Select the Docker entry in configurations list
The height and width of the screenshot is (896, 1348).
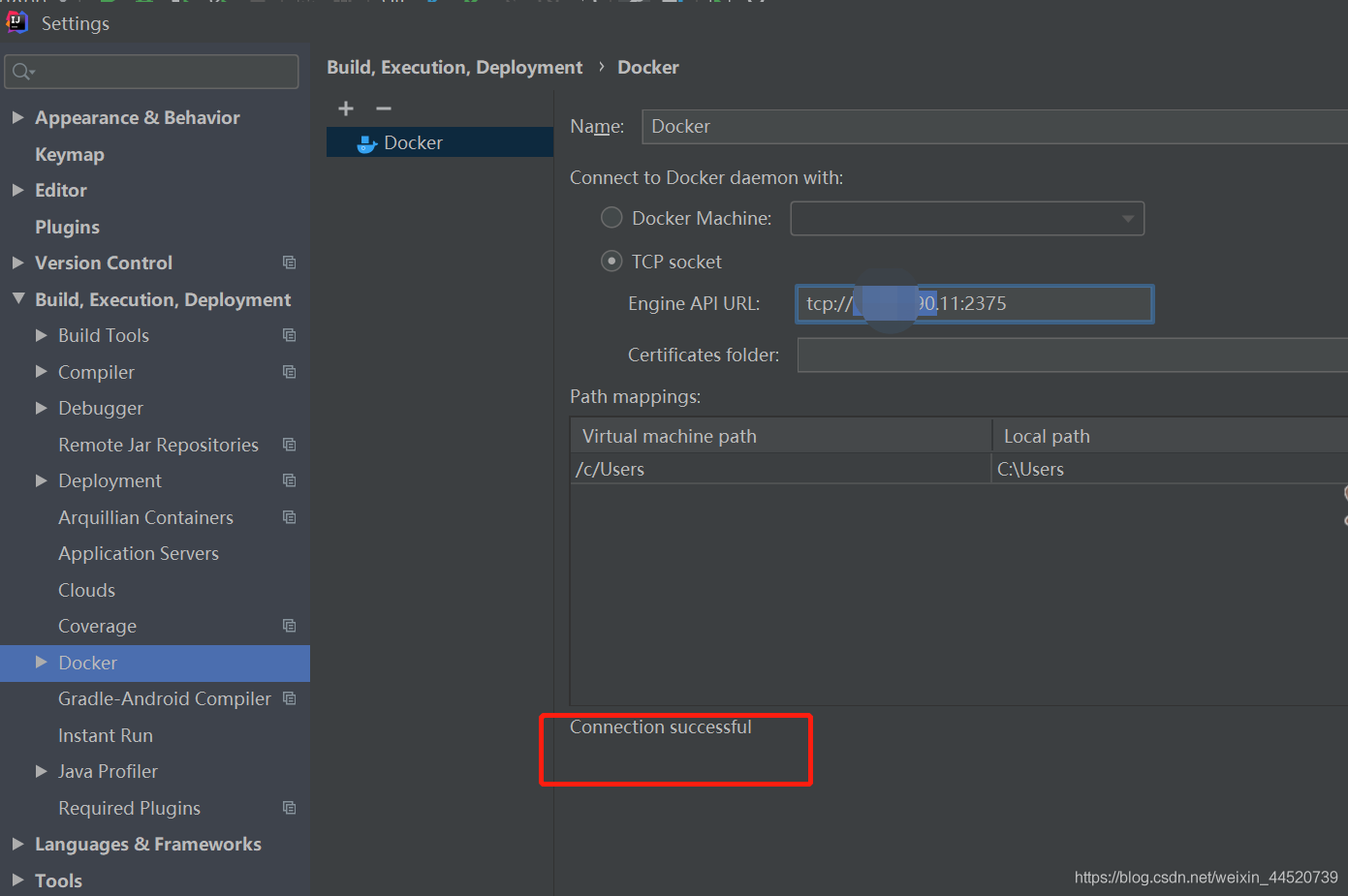(x=440, y=142)
